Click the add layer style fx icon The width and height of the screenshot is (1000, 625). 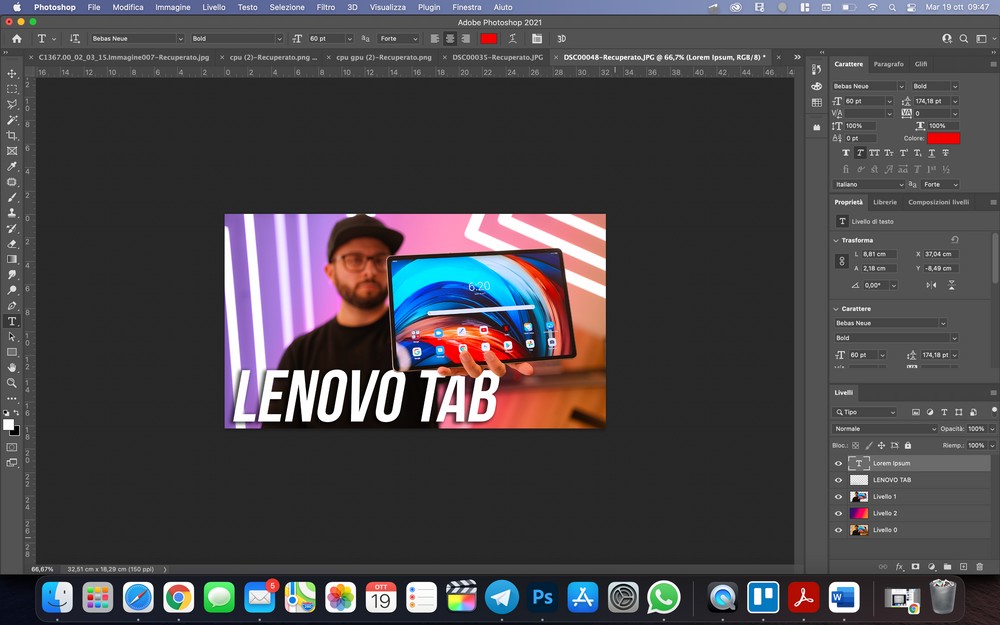point(899,566)
